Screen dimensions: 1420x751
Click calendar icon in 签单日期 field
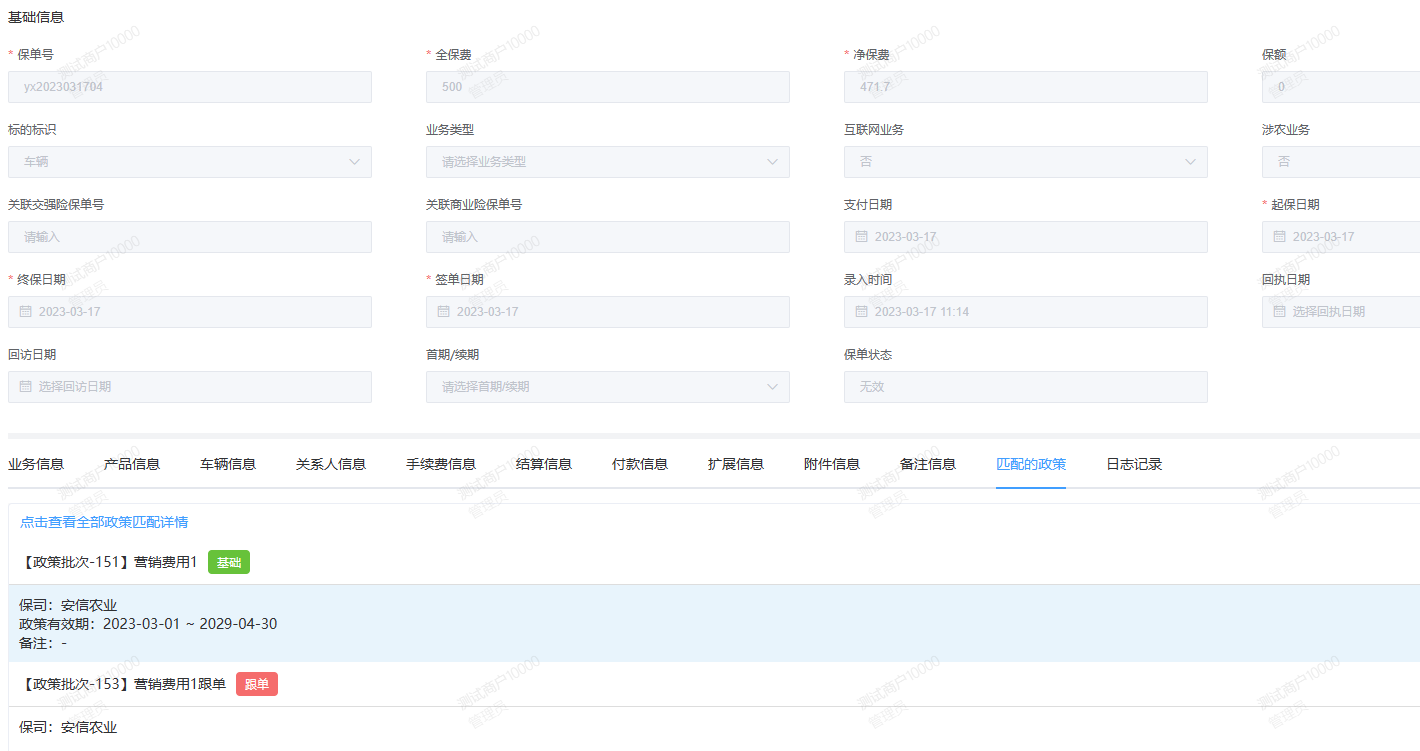point(444,312)
